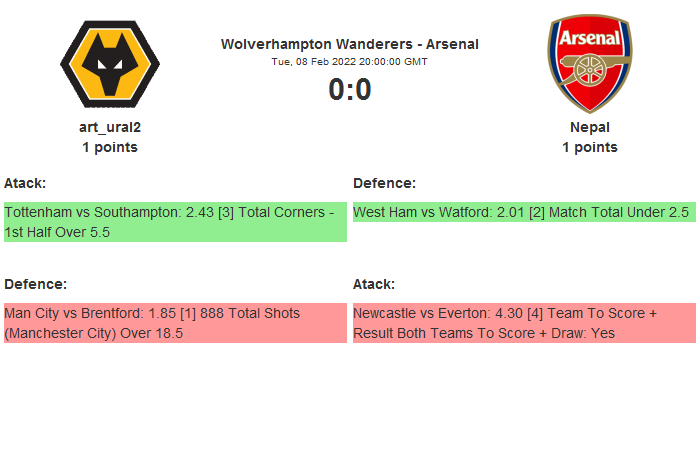Click the points total under art_ural2
The height and width of the screenshot is (460, 700).
[x=110, y=147]
